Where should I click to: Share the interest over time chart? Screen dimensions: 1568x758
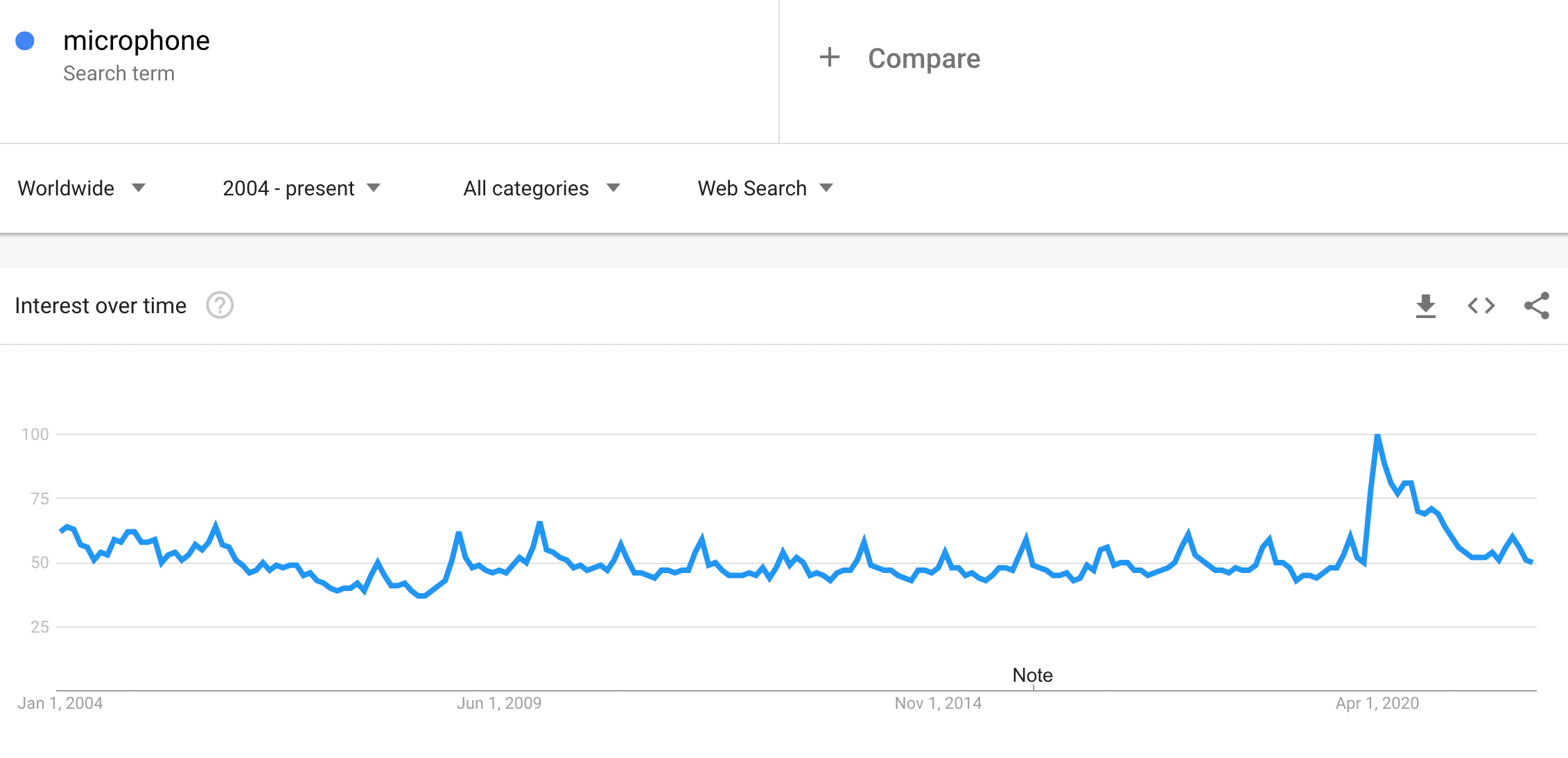(x=1537, y=306)
